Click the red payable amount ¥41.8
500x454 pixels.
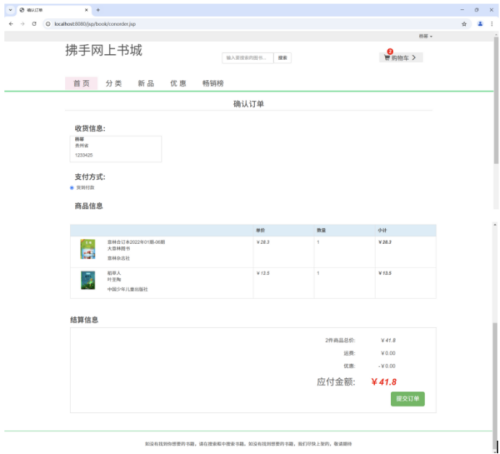tap(384, 382)
